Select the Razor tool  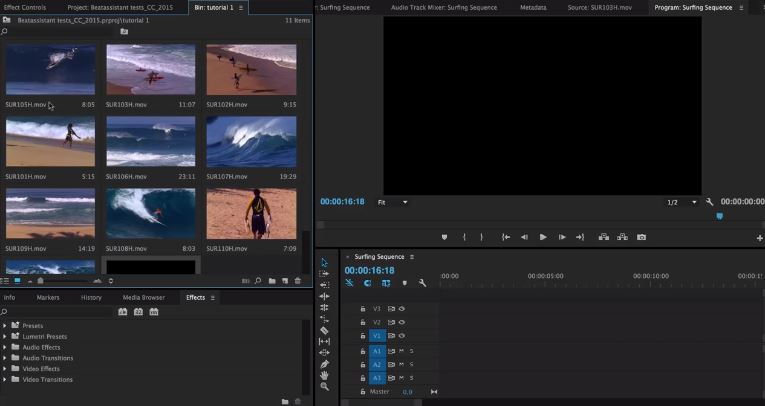[324, 330]
